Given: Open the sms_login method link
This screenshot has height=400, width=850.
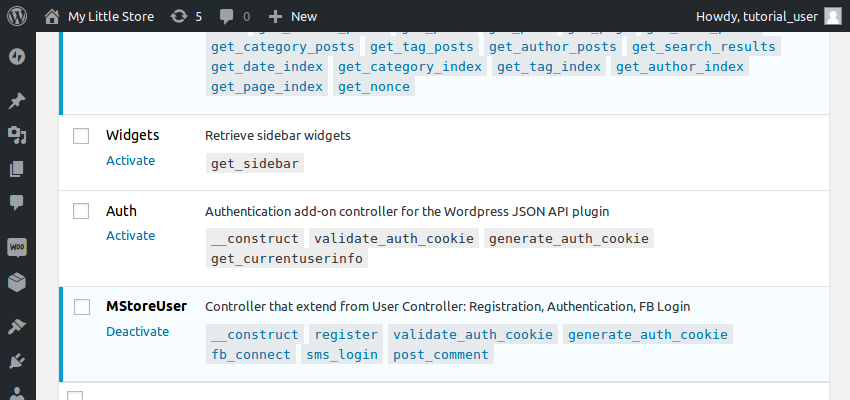Looking at the screenshot, I should [342, 354].
